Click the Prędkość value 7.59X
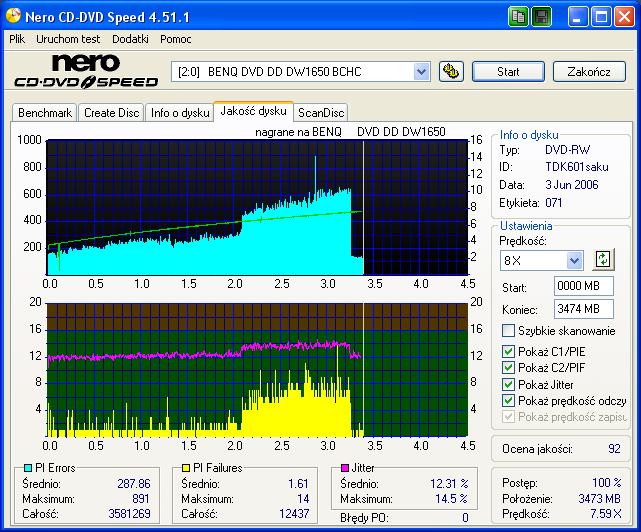Image resolution: width=641 pixels, height=532 pixels. (x=605, y=514)
